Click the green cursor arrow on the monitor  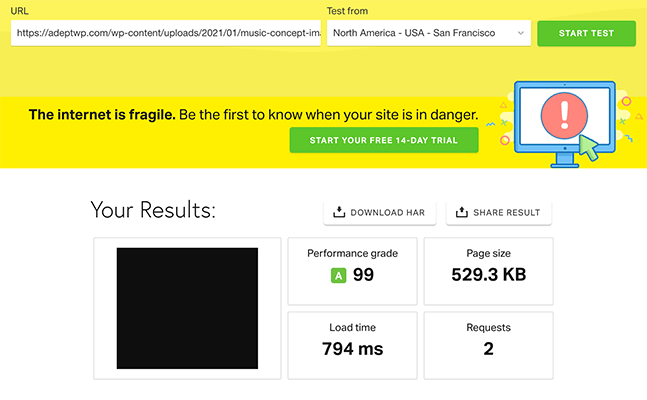tap(589, 149)
